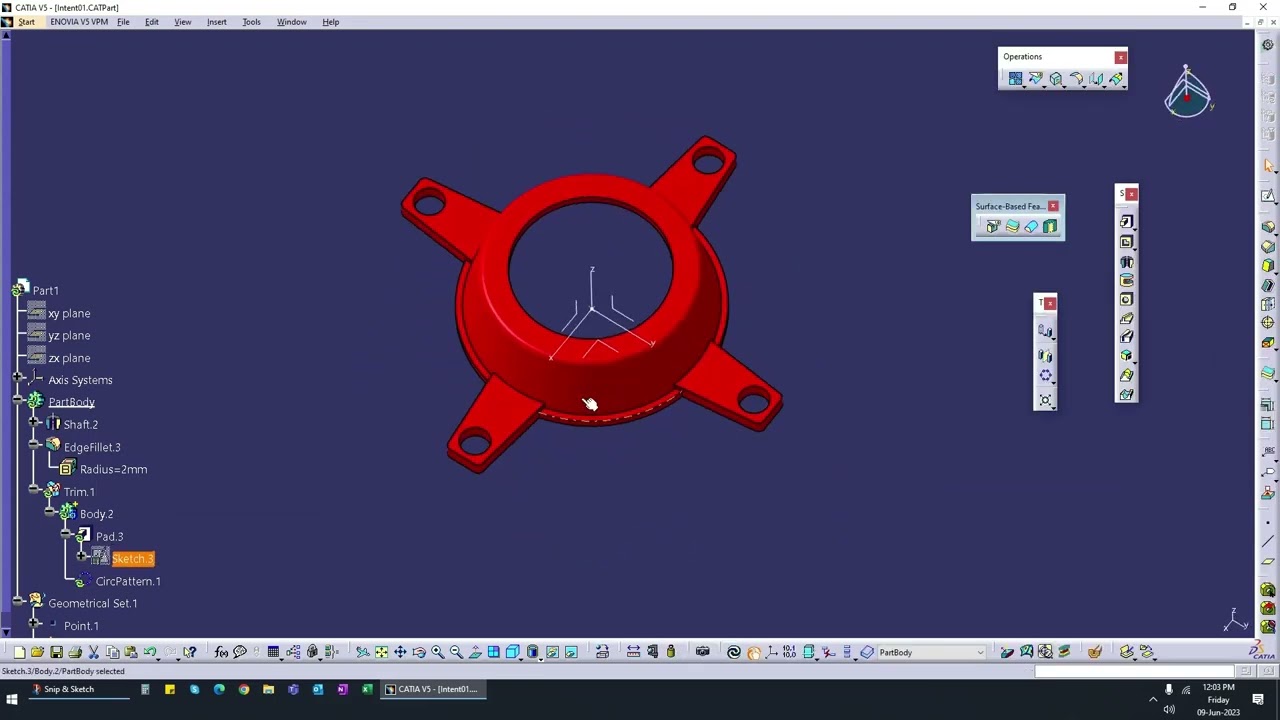Viewport: 1280px width, 720px height.
Task: Open the ENOVIA V5 VPM menu
Action: [79, 22]
